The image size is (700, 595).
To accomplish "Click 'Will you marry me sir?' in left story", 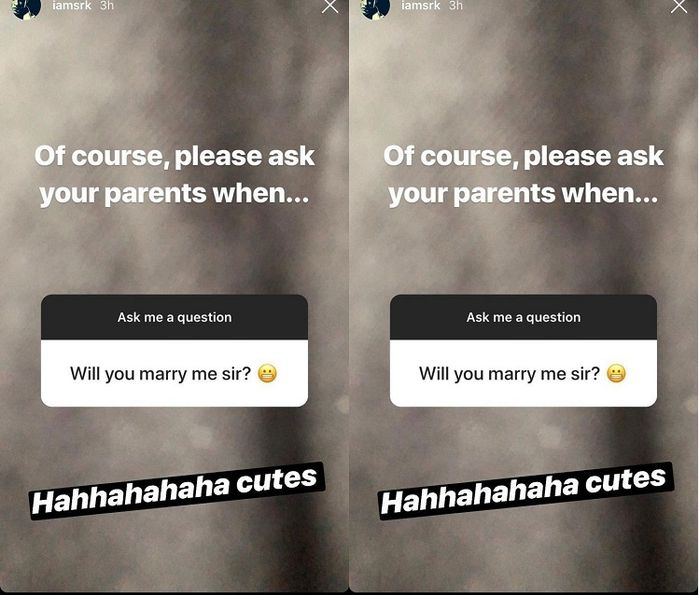I will [161, 374].
